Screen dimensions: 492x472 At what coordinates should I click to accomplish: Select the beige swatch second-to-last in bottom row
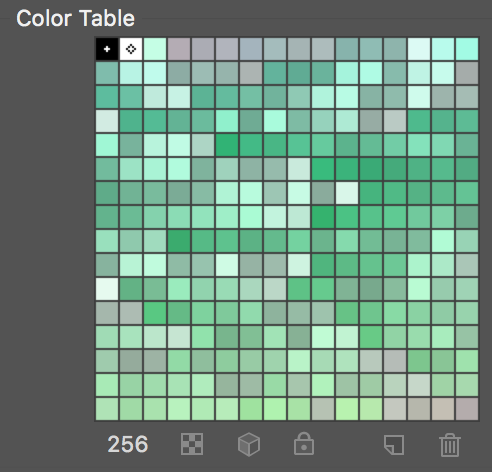pos(443,409)
